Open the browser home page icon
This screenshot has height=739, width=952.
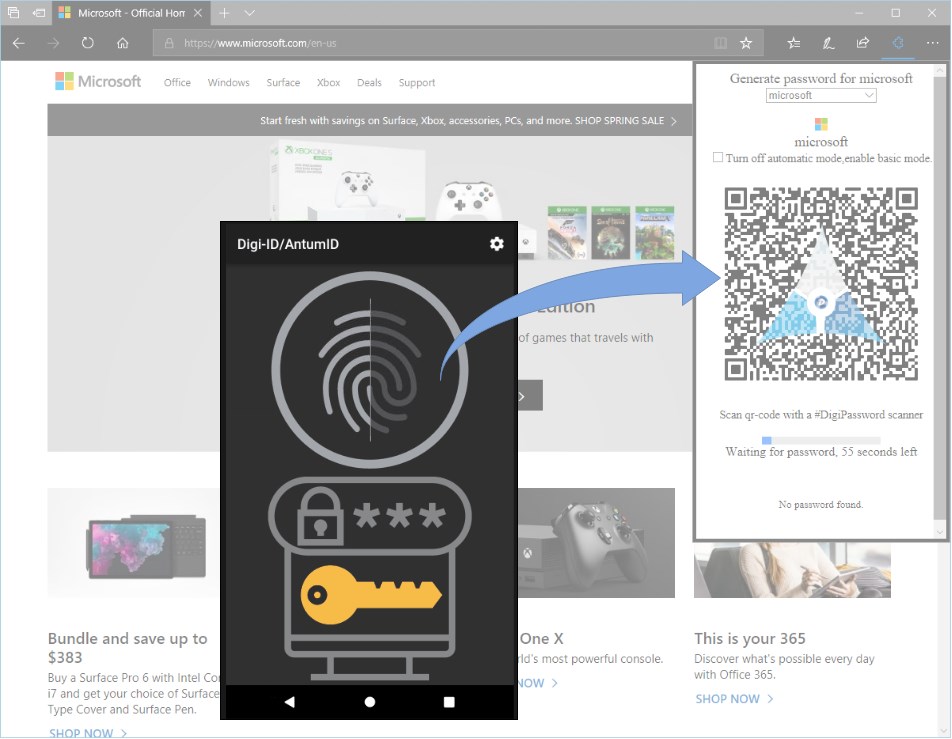(x=123, y=43)
